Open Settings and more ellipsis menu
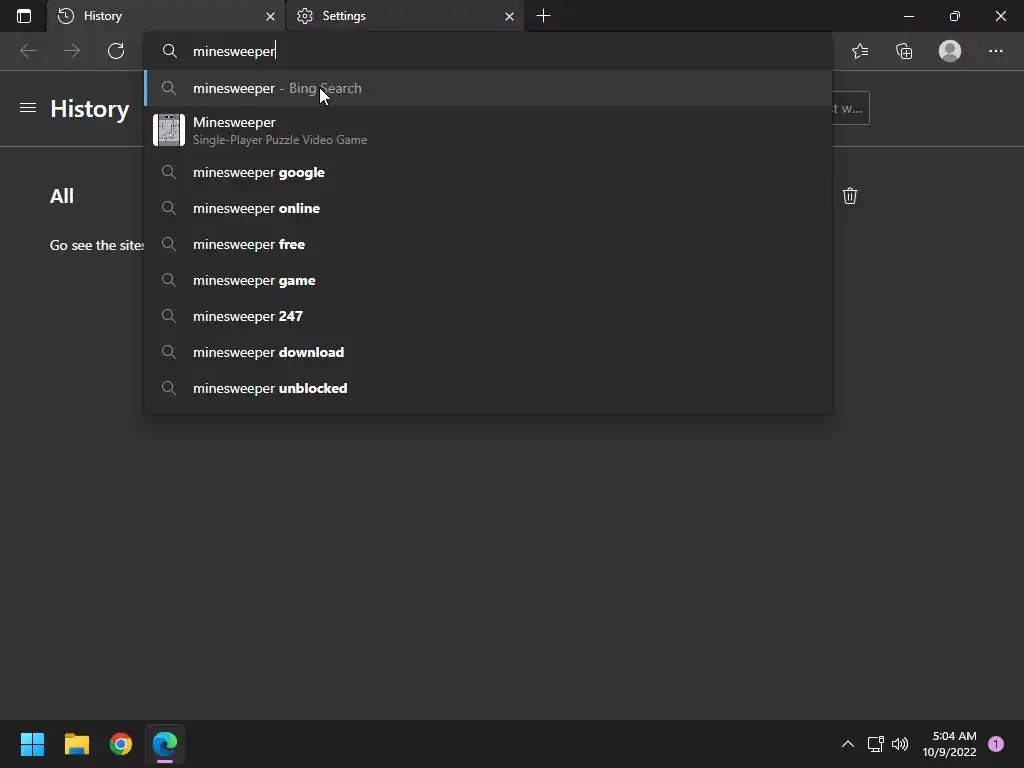This screenshot has width=1024, height=768. pyautogui.click(x=995, y=51)
